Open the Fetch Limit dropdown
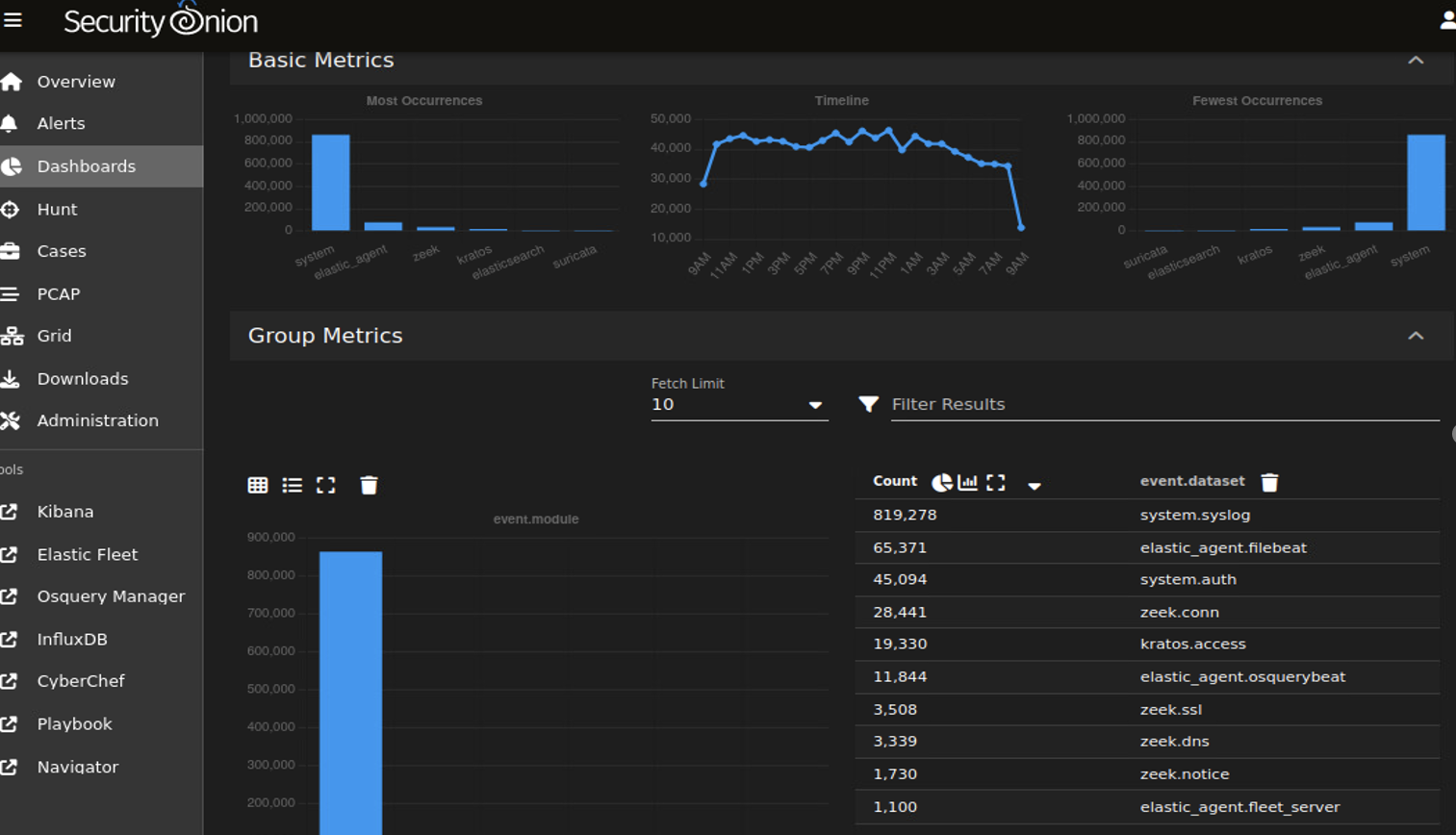 [739, 405]
